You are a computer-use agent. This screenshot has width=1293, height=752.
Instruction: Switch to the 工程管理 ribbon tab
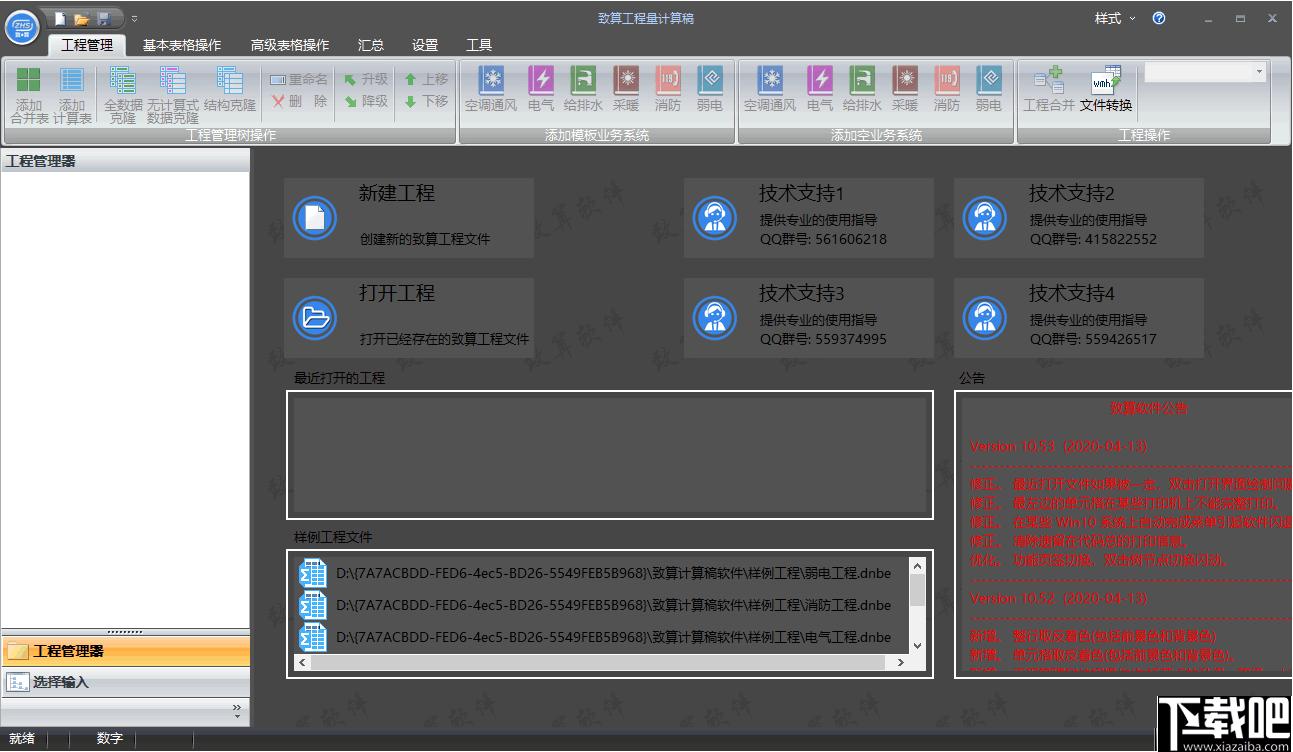coord(87,45)
